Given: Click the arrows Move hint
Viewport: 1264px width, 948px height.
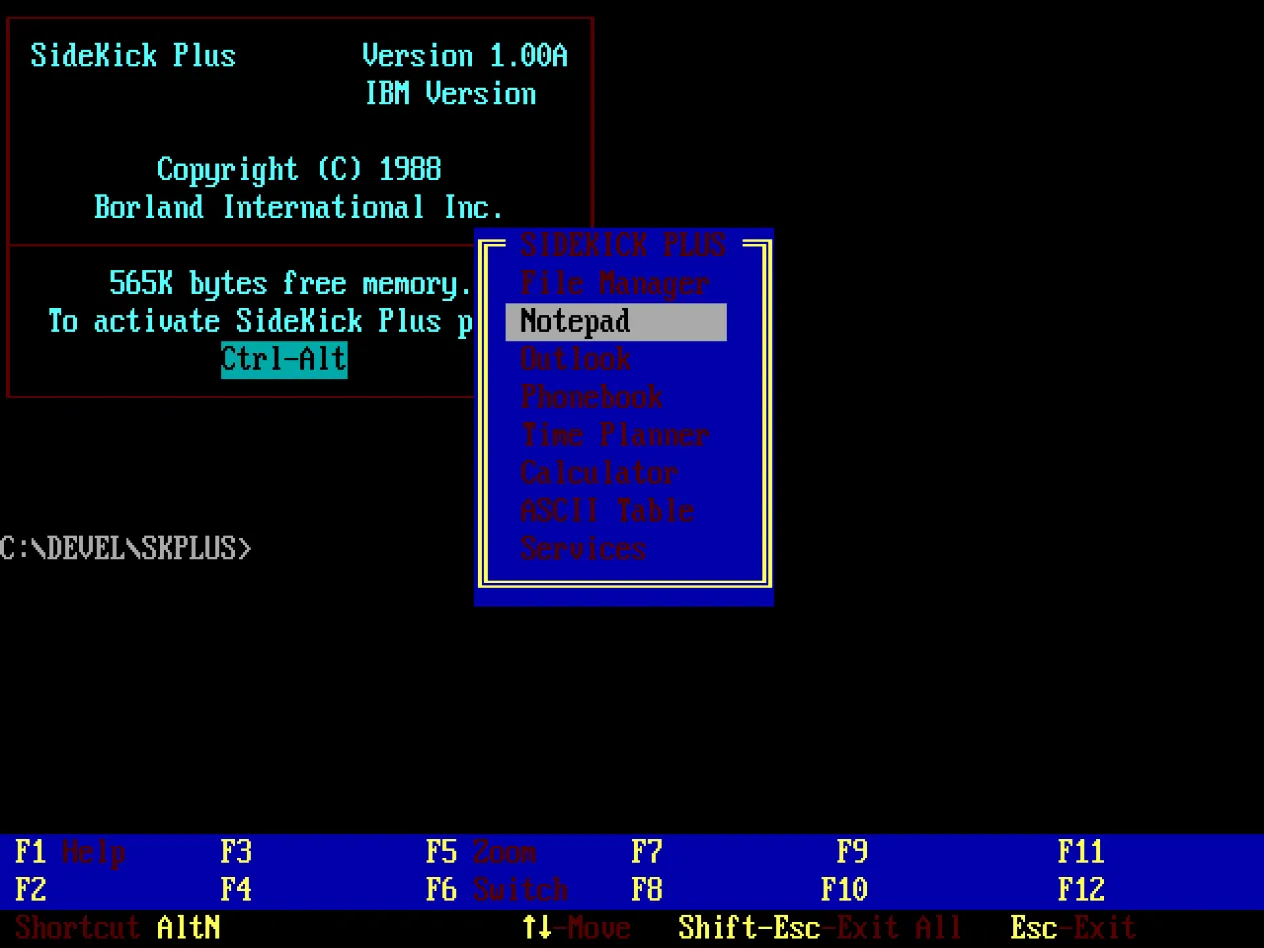Looking at the screenshot, I should (x=576, y=928).
